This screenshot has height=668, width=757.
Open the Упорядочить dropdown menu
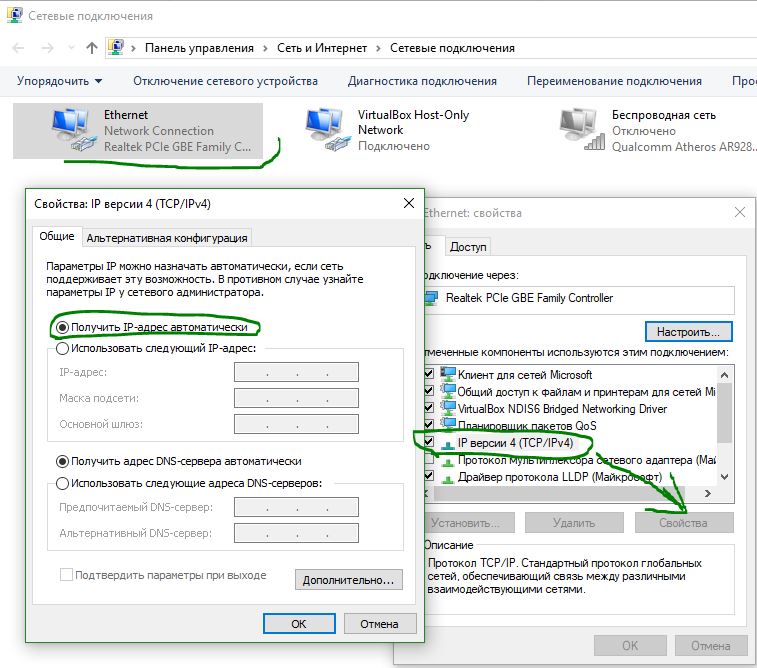(59, 81)
